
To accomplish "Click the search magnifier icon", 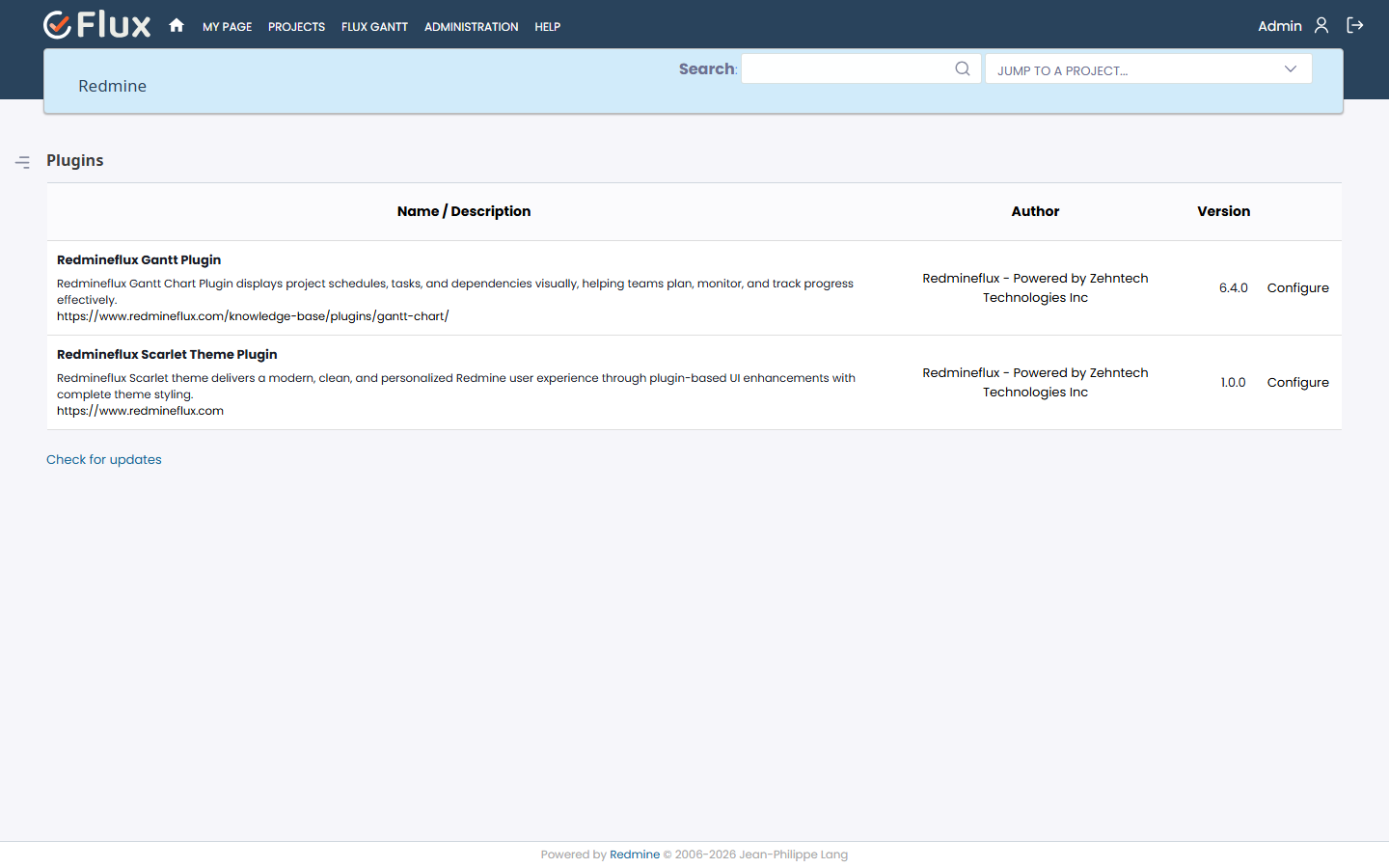I will (x=963, y=68).
